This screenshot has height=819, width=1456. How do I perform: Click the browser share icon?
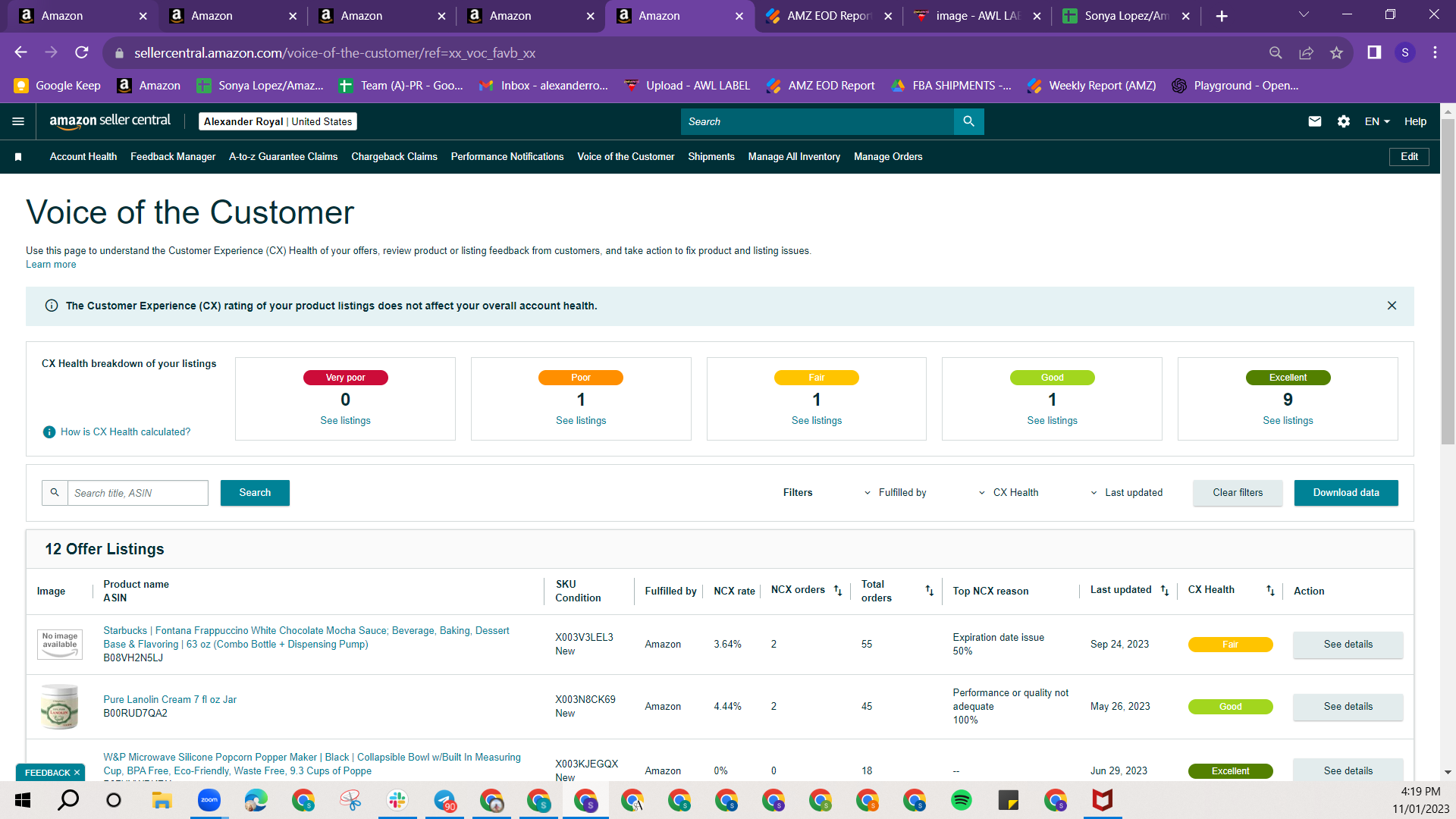click(x=1306, y=52)
